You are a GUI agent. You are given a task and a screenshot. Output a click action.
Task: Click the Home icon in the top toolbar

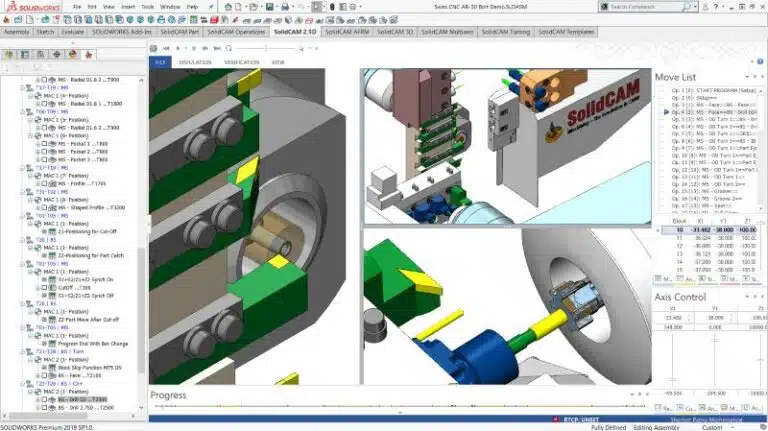(x=229, y=6)
